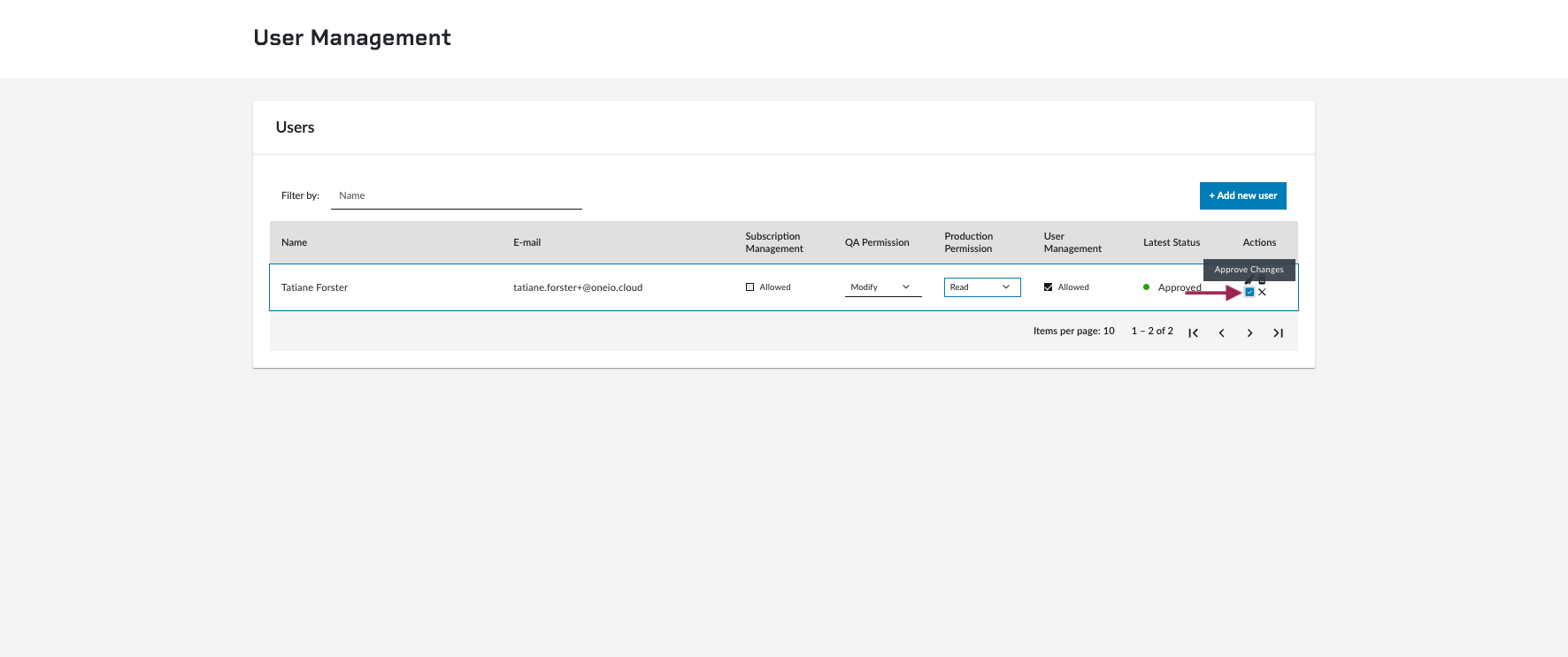Go to previous page of users
This screenshot has width=1568, height=657.
tap(1221, 333)
